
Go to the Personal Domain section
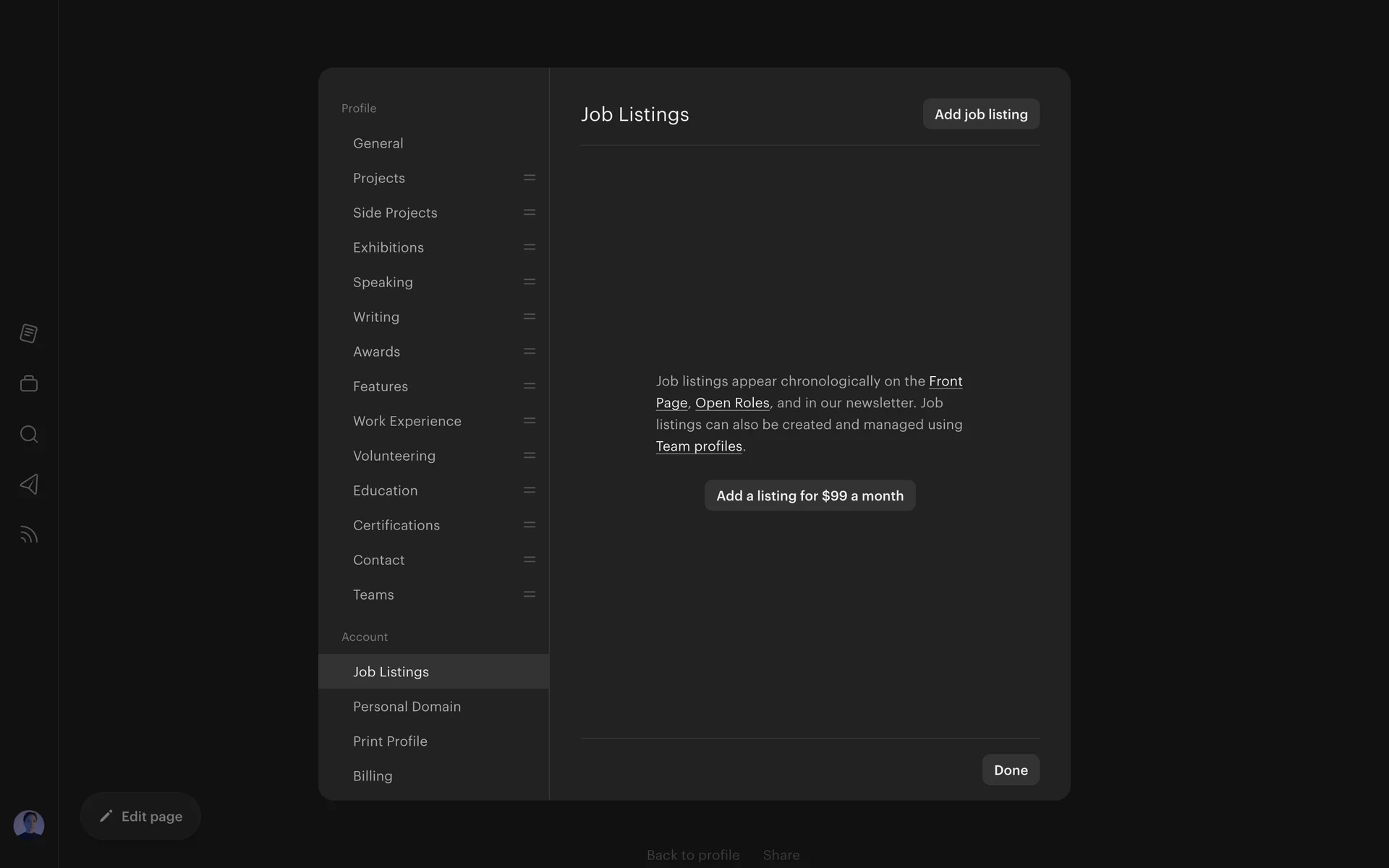coord(407,707)
